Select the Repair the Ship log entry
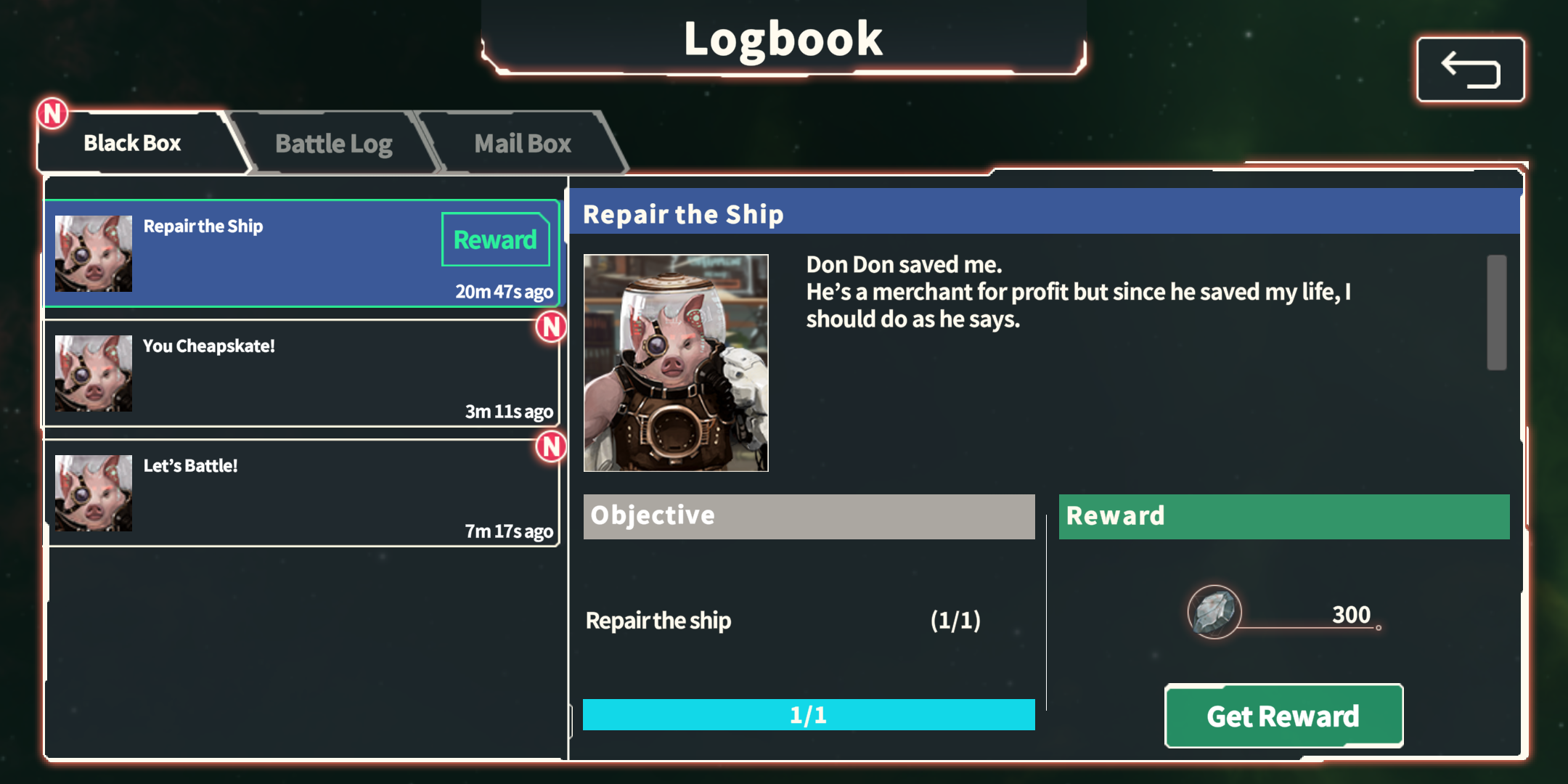The image size is (1568, 784). click(301, 253)
